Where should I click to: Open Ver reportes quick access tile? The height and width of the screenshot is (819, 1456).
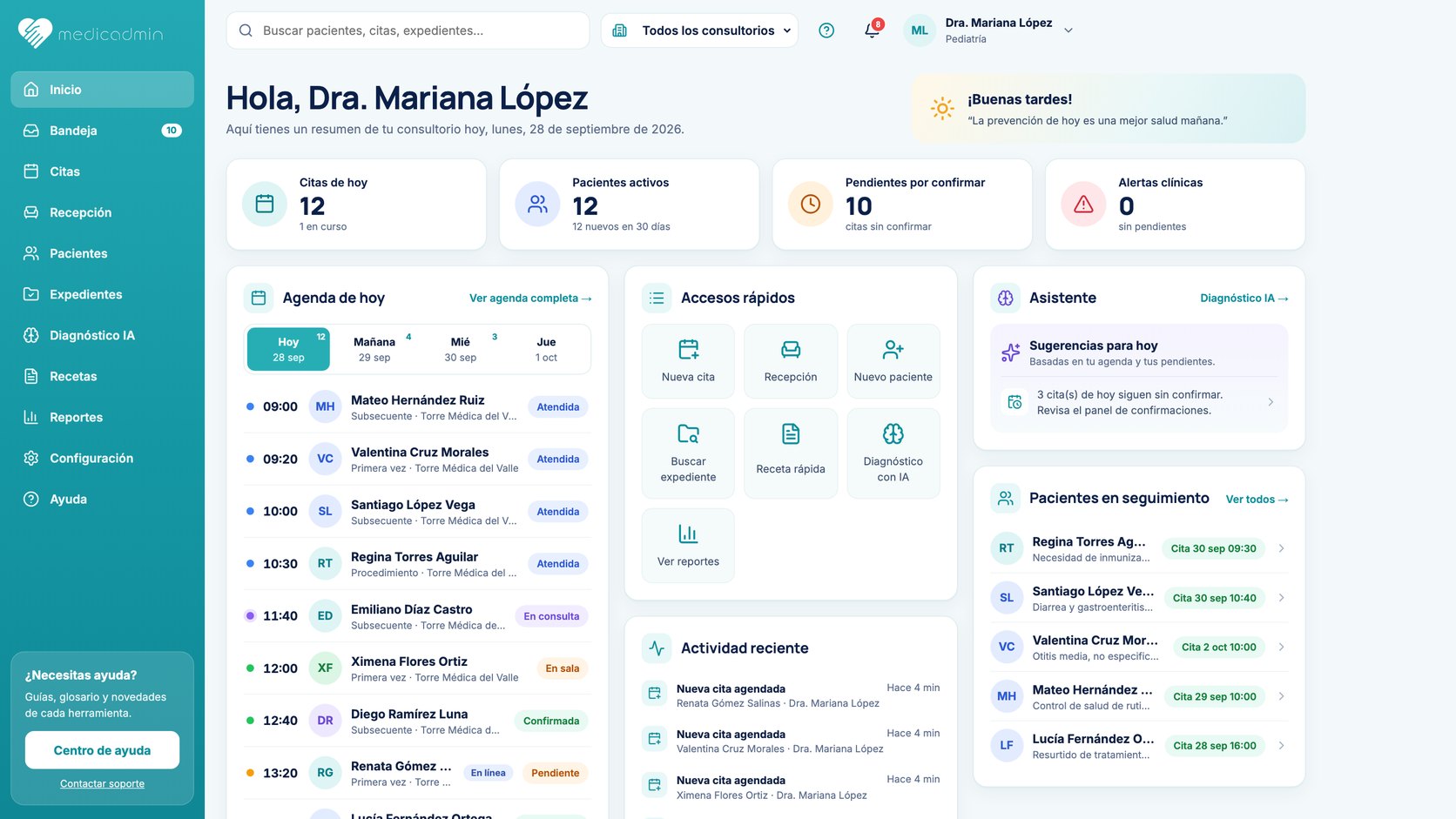(x=688, y=546)
